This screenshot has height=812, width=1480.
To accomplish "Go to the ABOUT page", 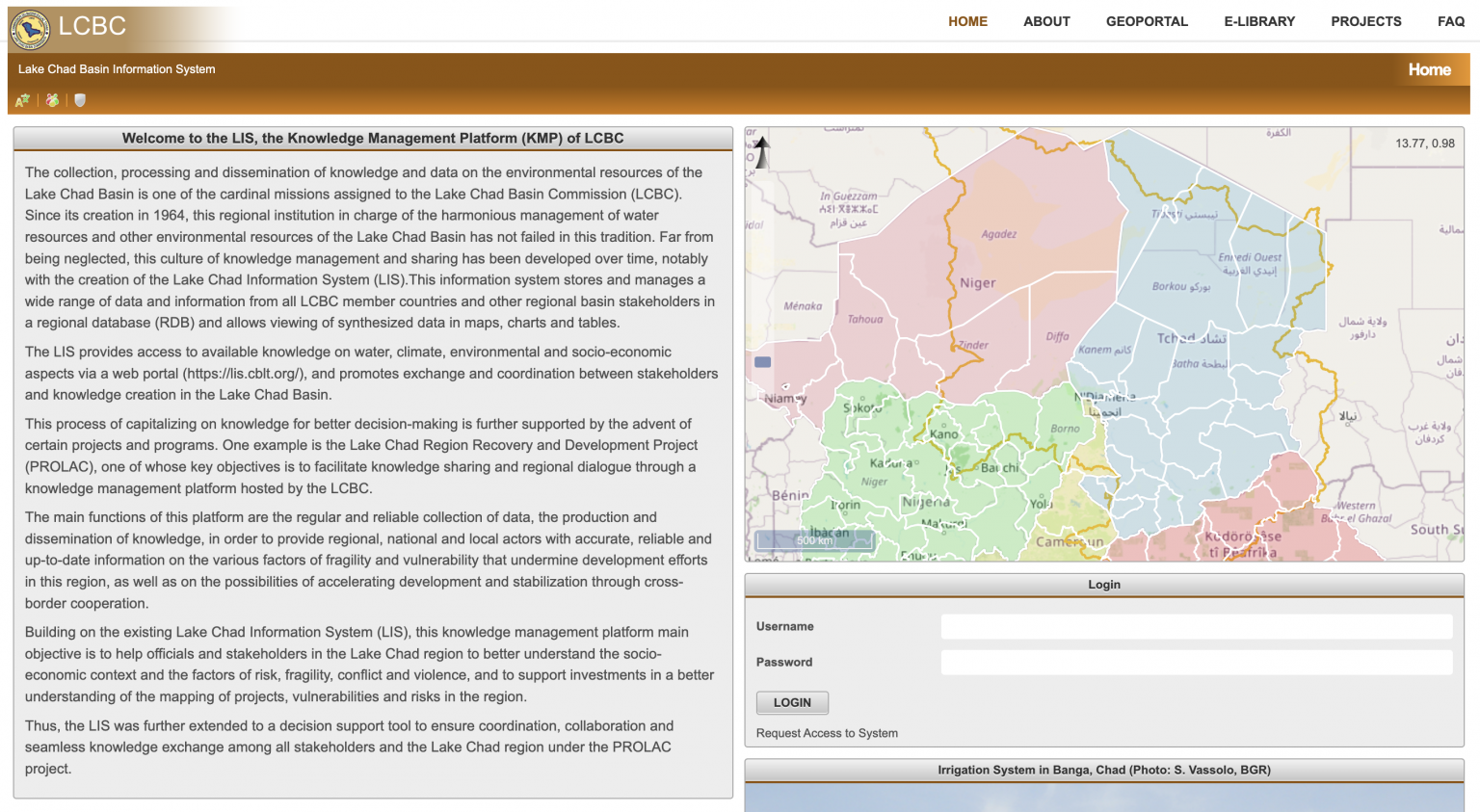I will [x=1046, y=21].
